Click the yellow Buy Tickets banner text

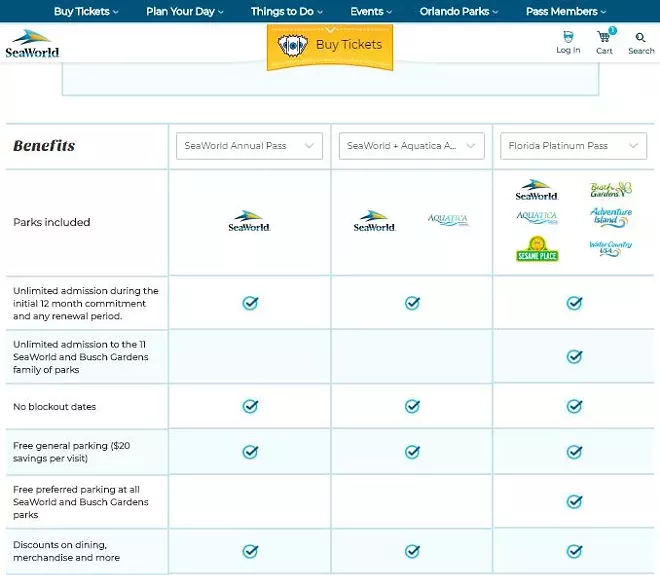click(x=349, y=45)
